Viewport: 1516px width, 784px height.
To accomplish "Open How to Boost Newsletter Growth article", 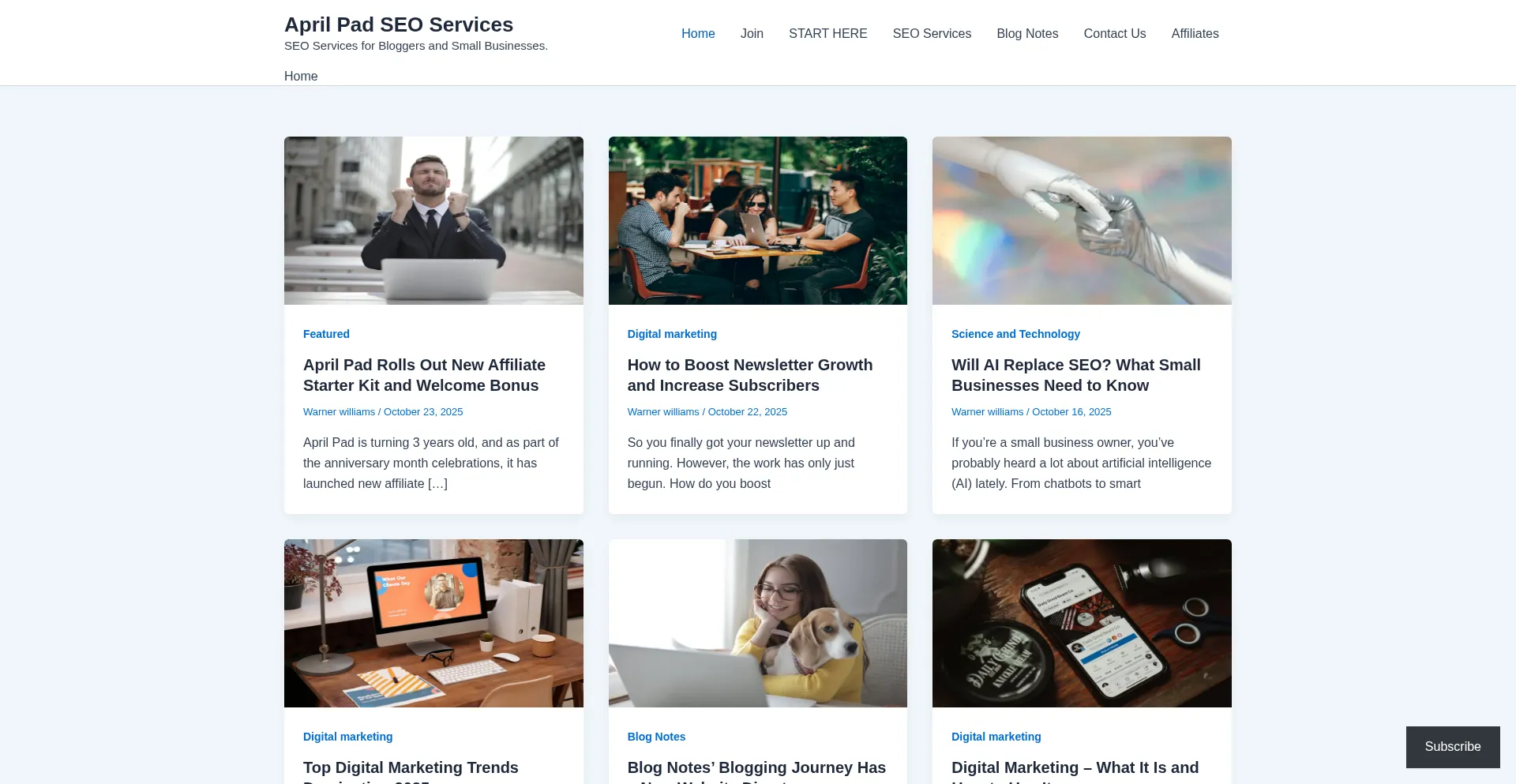I will click(x=750, y=375).
